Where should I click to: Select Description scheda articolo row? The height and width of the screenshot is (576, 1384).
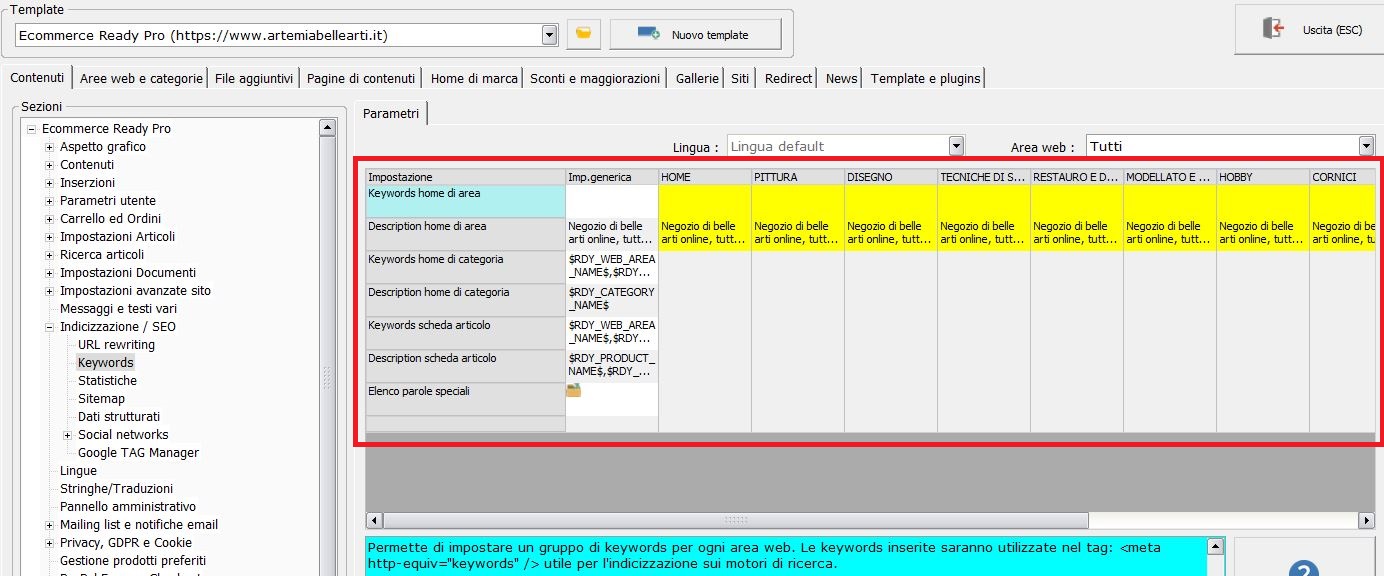pos(466,366)
